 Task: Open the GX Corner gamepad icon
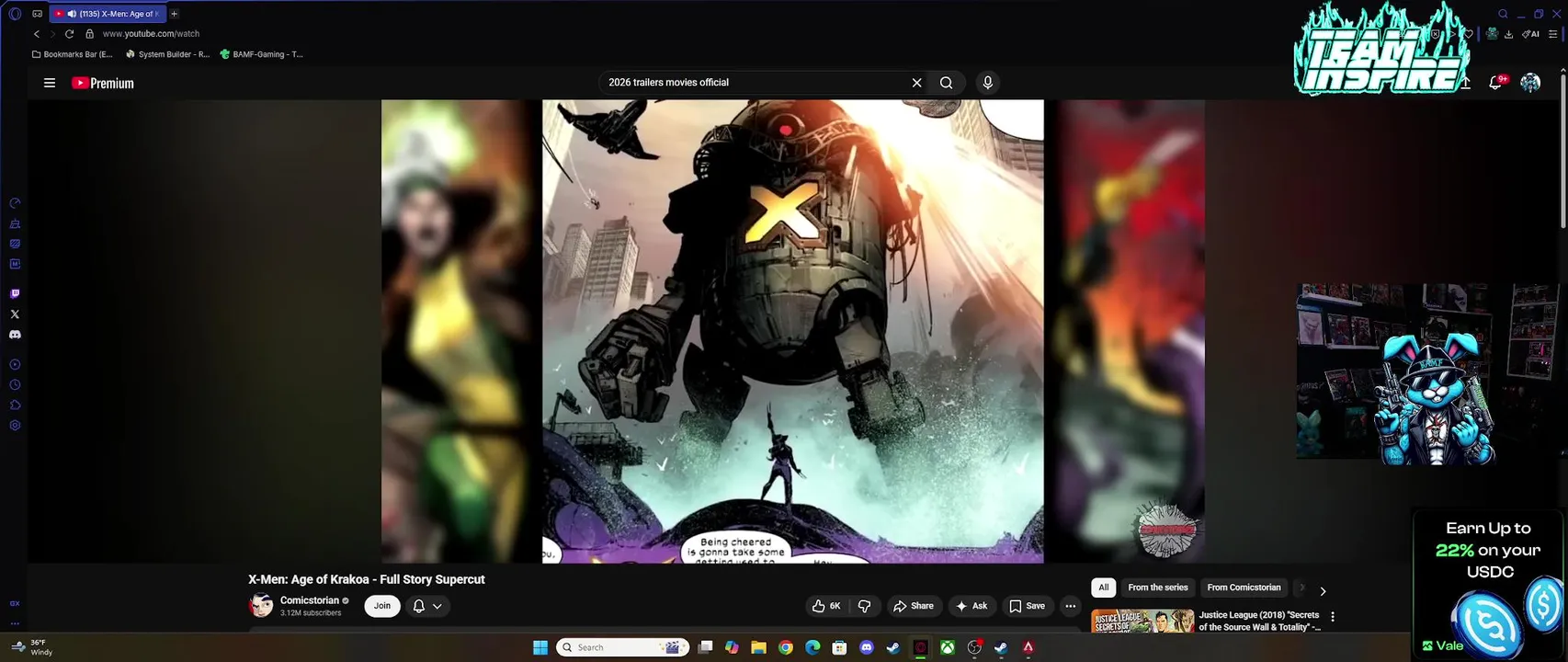point(37,14)
